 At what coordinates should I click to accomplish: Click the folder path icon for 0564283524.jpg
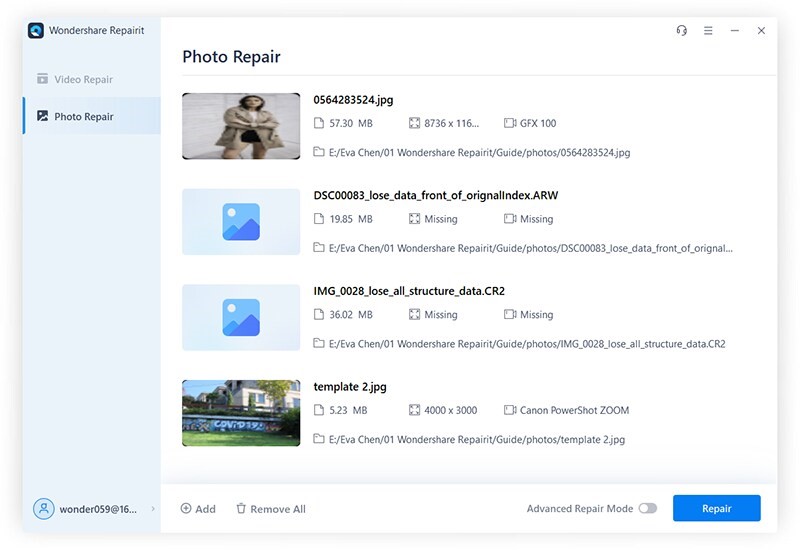coord(319,152)
